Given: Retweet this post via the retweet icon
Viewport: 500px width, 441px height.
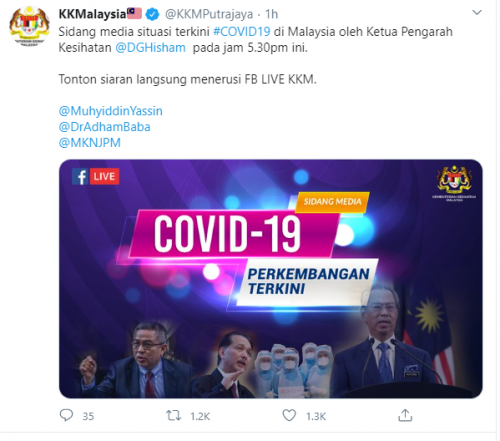Looking at the screenshot, I should pos(173,416).
